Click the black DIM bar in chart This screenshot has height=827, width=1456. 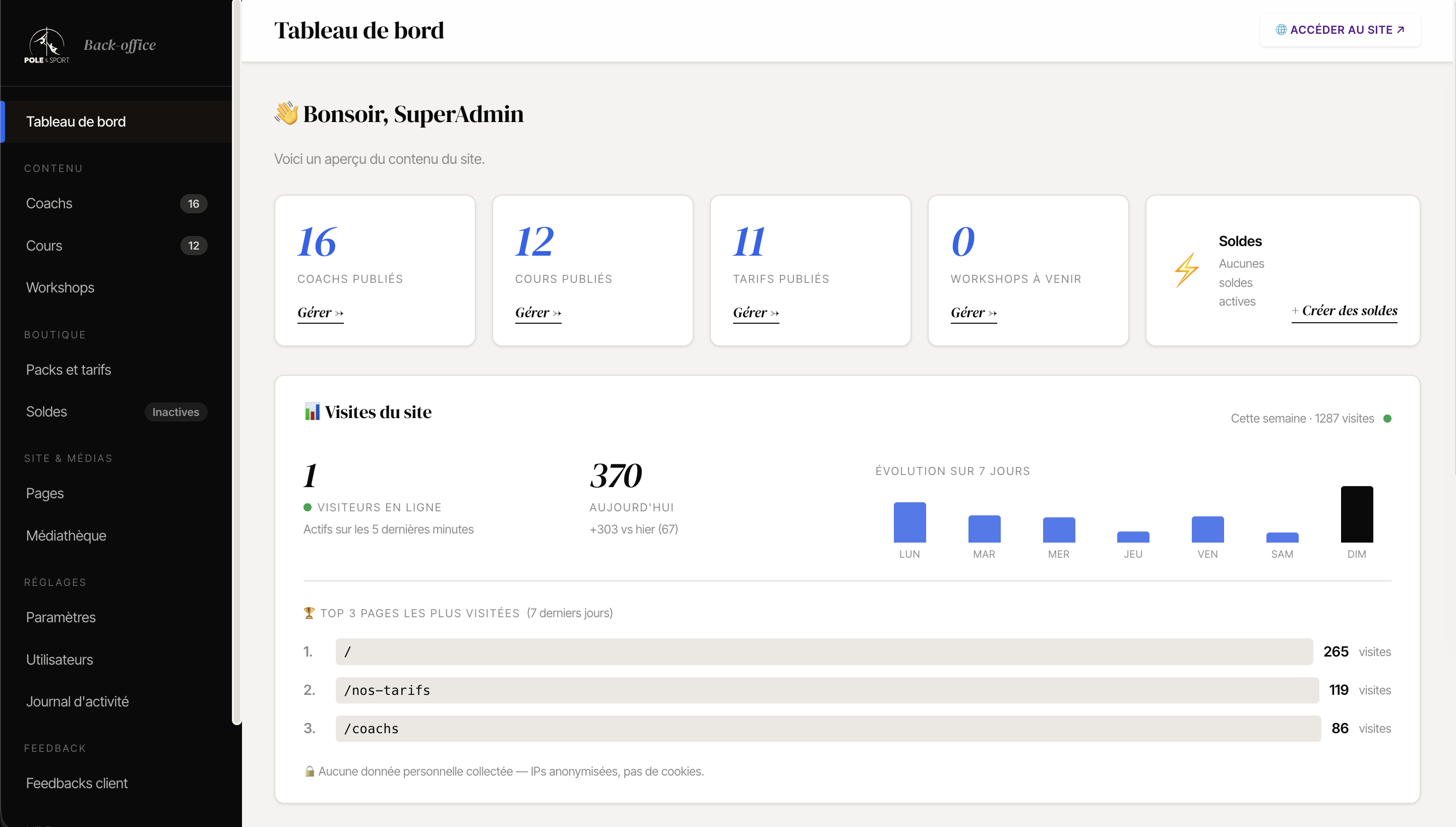tap(1357, 514)
